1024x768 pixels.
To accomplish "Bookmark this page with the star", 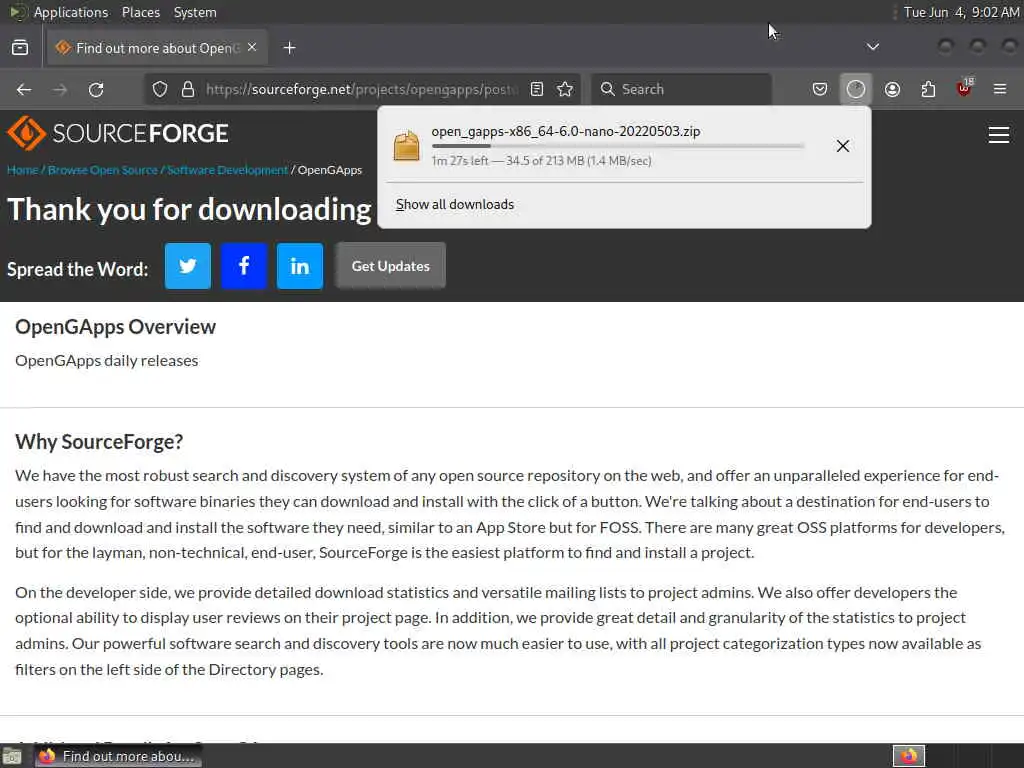I will (566, 89).
